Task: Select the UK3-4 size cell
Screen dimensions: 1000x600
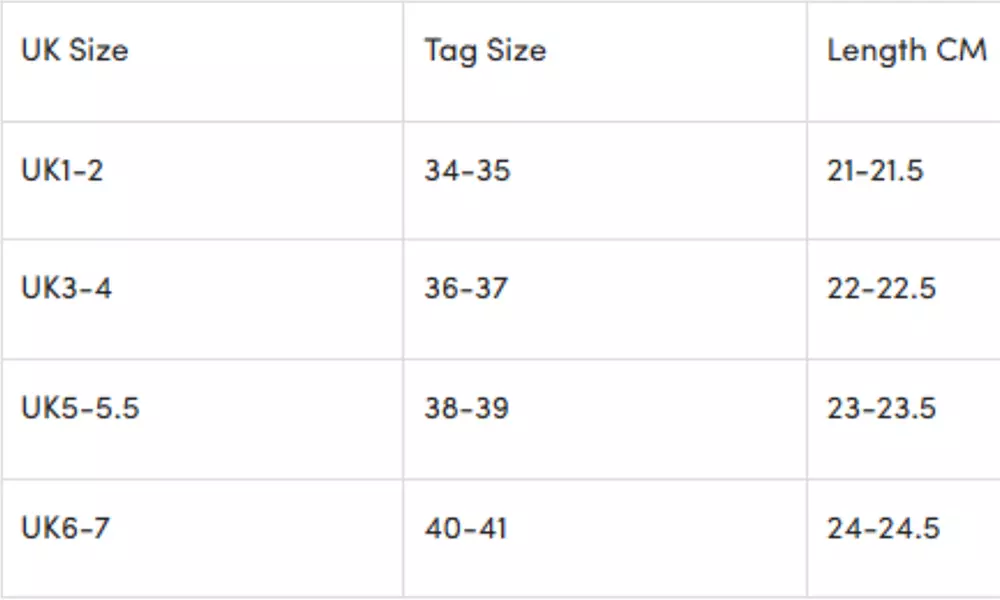Action: 67,289
